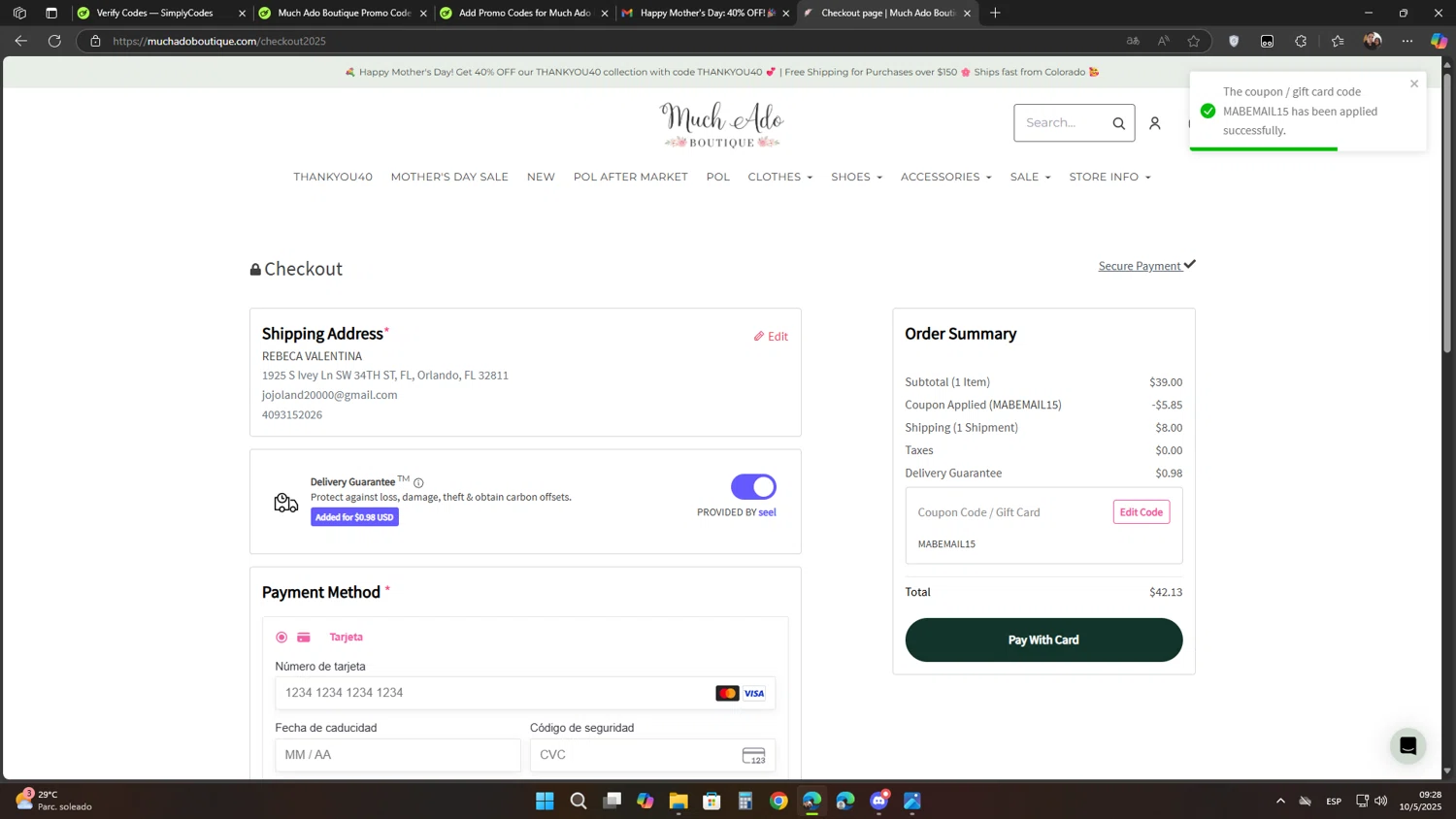Viewport: 1456px width, 819px height.
Task: Click the Search input field
Action: pos(1063,123)
